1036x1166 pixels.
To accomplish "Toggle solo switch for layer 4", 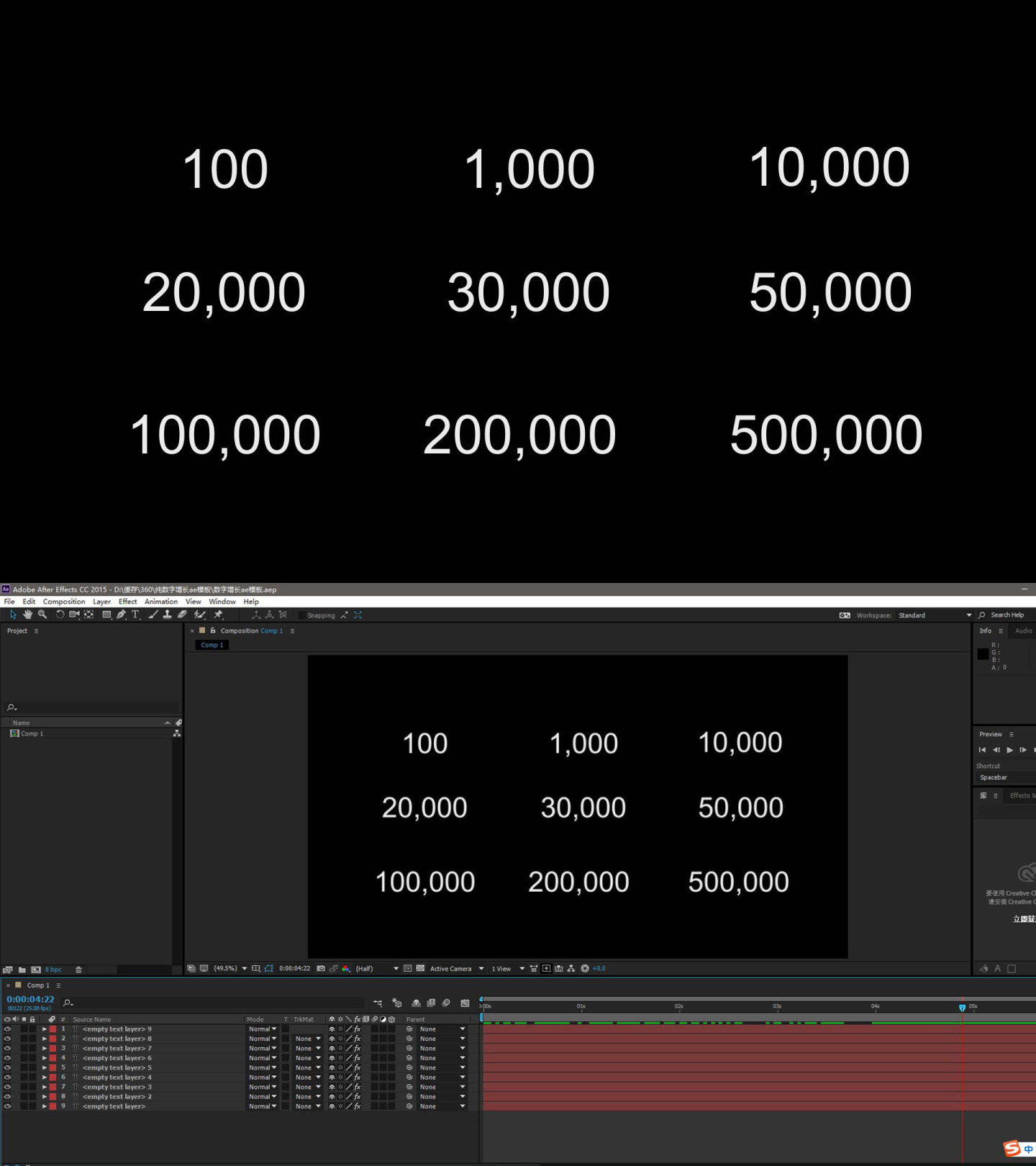I will (24, 1058).
